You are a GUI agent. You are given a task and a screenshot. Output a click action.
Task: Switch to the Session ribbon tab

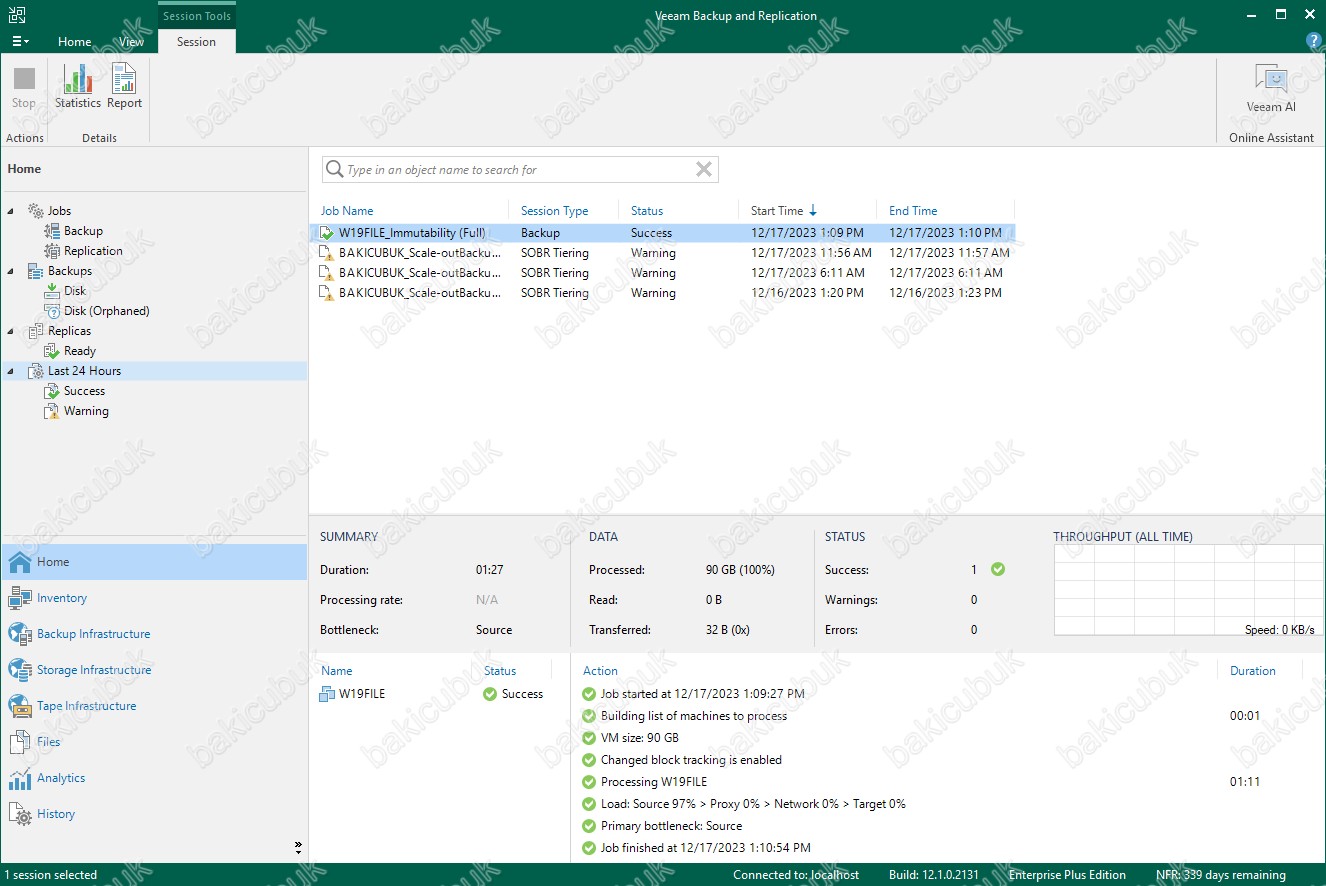(x=196, y=42)
